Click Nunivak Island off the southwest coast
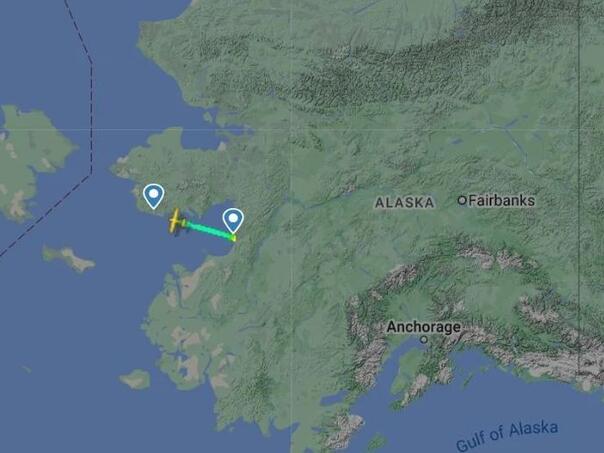604x453 pixels. 136,379
